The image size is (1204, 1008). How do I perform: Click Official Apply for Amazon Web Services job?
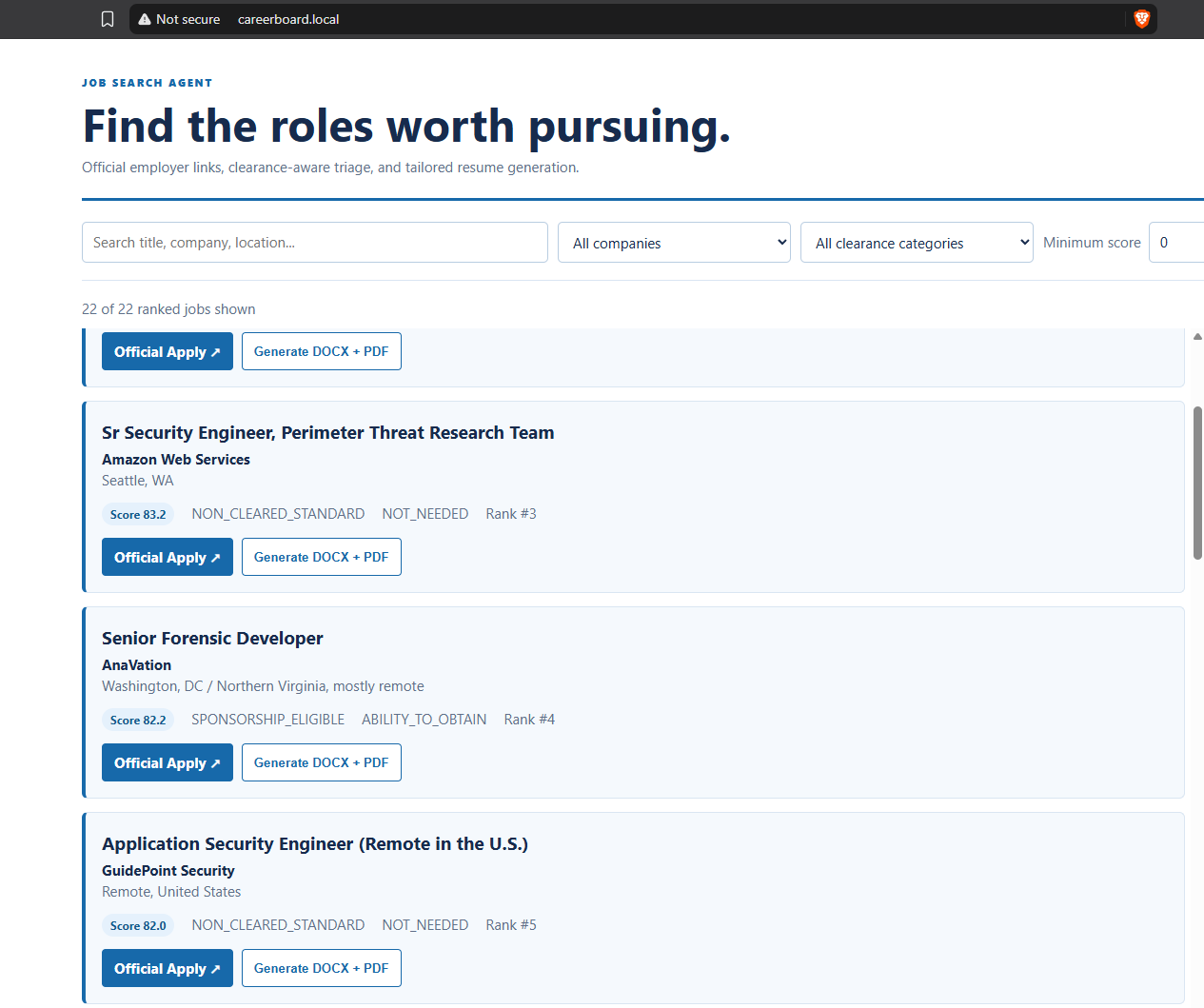tap(168, 557)
